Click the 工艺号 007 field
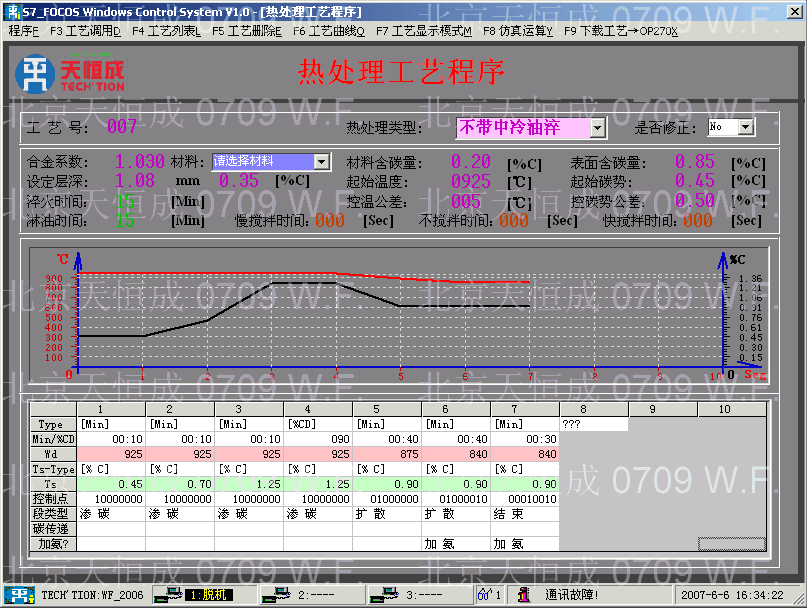The height and width of the screenshot is (608, 807). [x=122, y=127]
